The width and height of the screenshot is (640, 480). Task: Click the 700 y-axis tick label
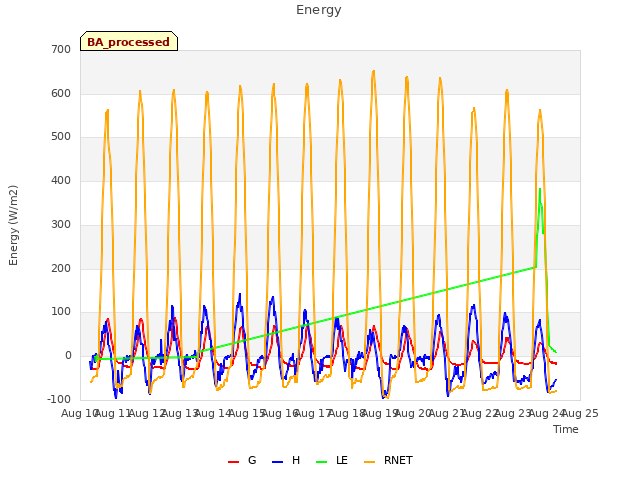(x=61, y=49)
